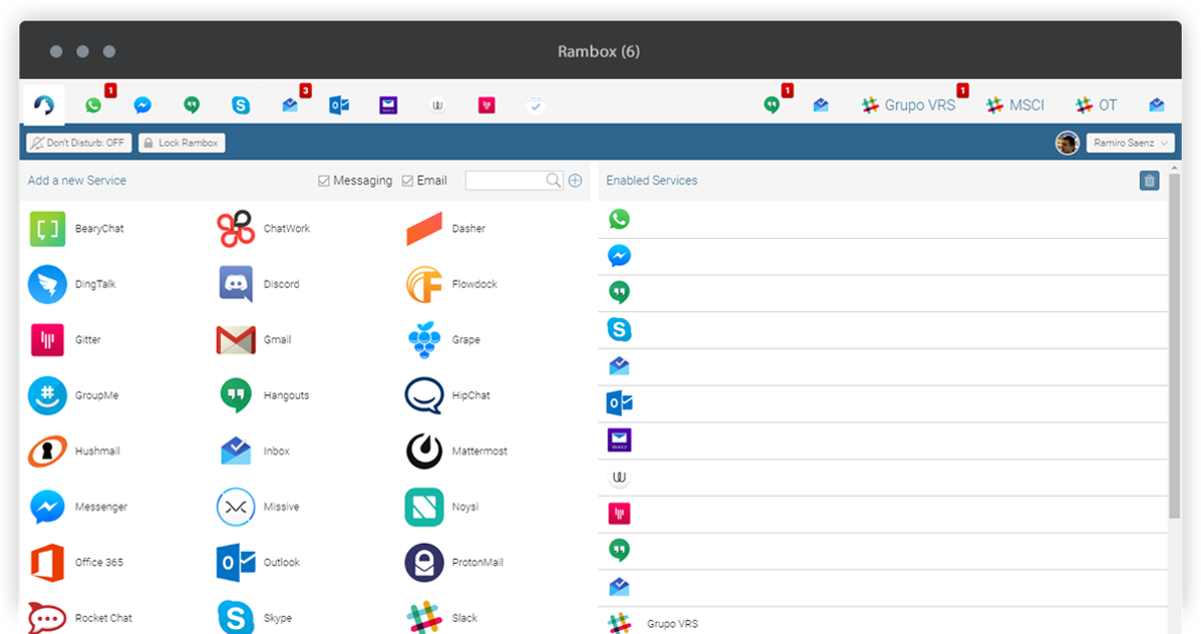Open the Messenger tab
The height and width of the screenshot is (634, 1201).
(x=143, y=104)
